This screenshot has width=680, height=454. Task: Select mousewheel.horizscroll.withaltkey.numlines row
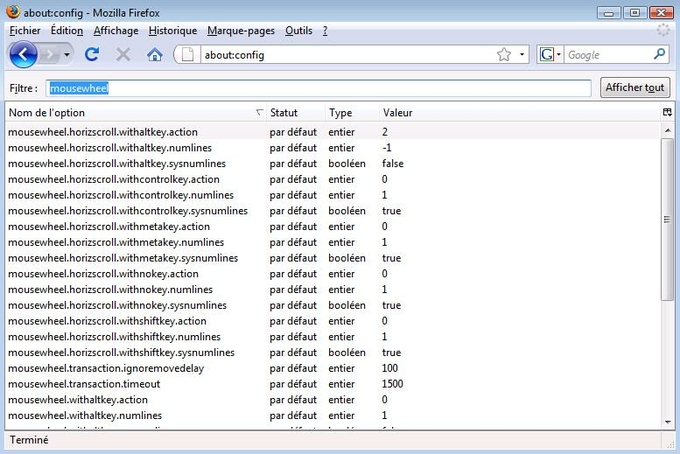click(x=333, y=148)
